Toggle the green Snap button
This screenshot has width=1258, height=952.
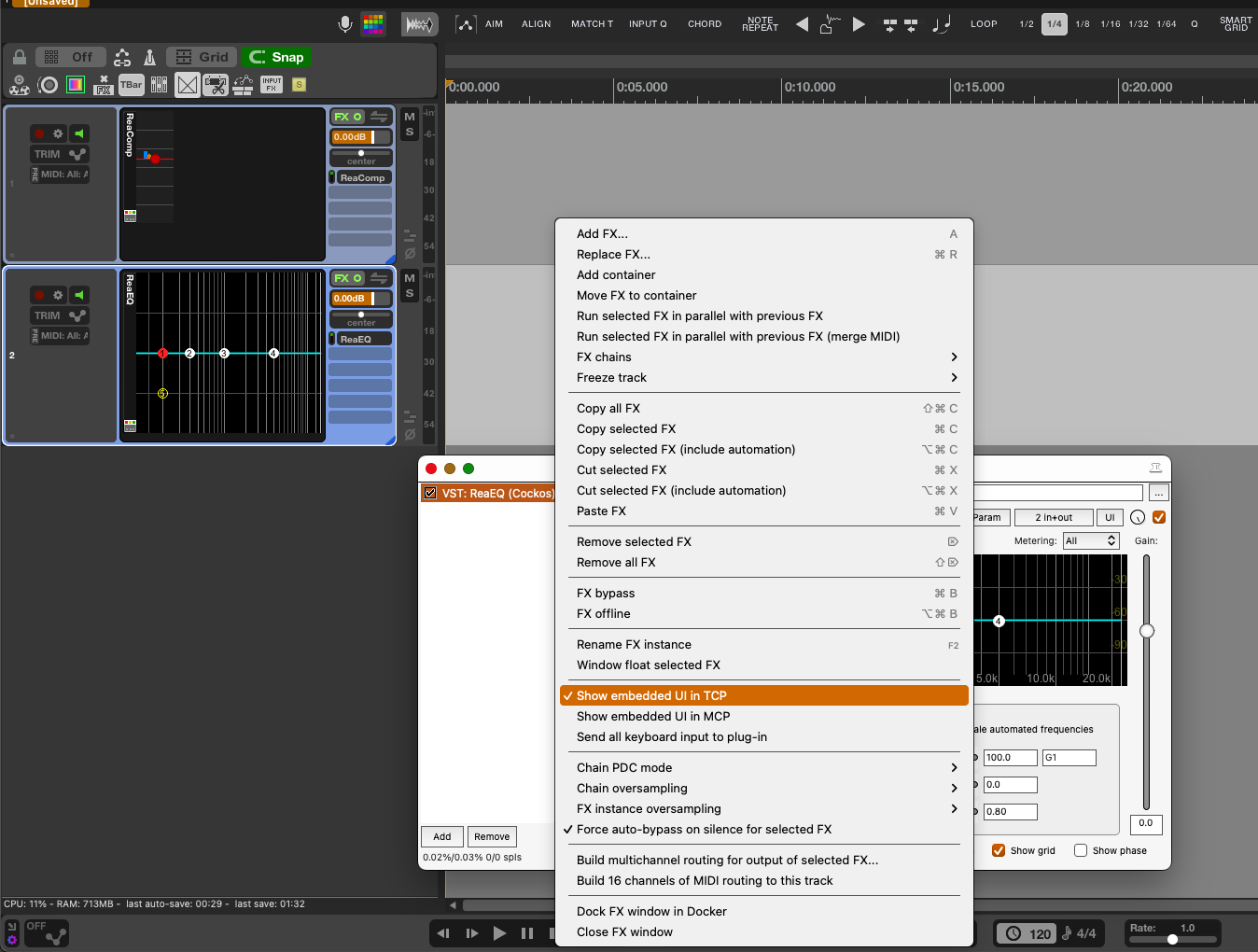click(x=277, y=58)
